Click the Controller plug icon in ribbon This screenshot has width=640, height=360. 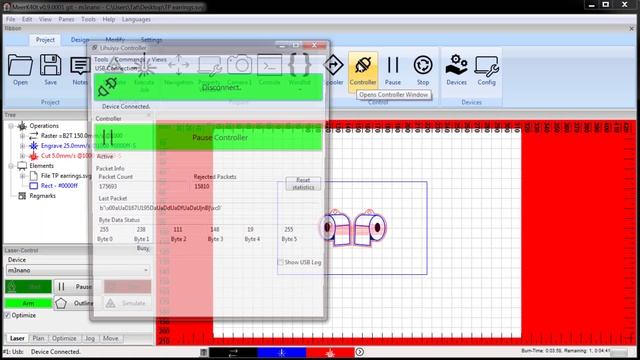[363, 65]
